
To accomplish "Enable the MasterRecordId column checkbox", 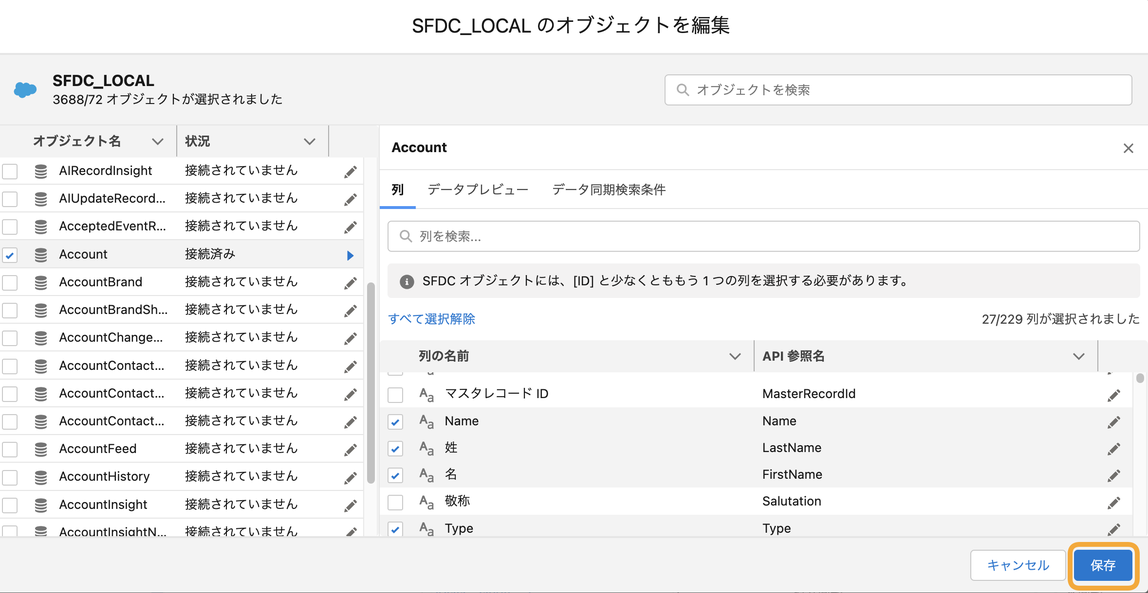I will coord(396,395).
